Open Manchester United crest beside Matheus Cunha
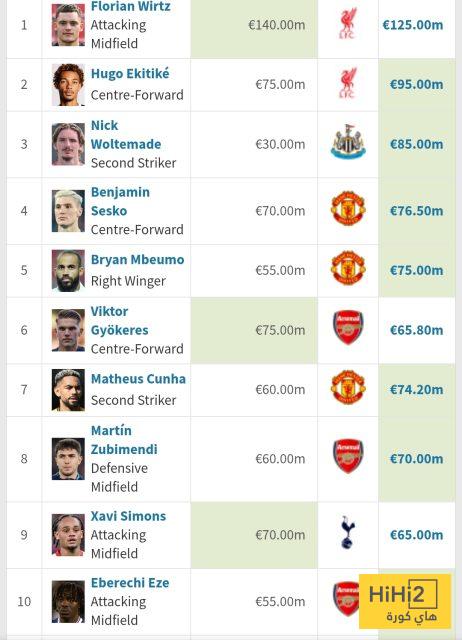This screenshot has height=640, width=462. tap(348, 387)
